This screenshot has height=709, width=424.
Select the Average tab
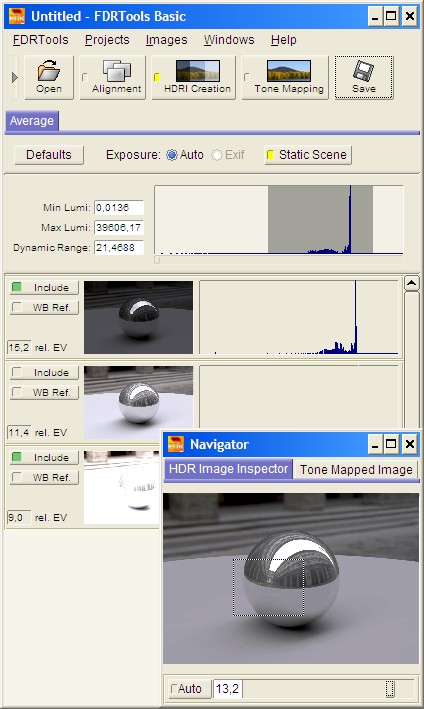click(x=32, y=121)
